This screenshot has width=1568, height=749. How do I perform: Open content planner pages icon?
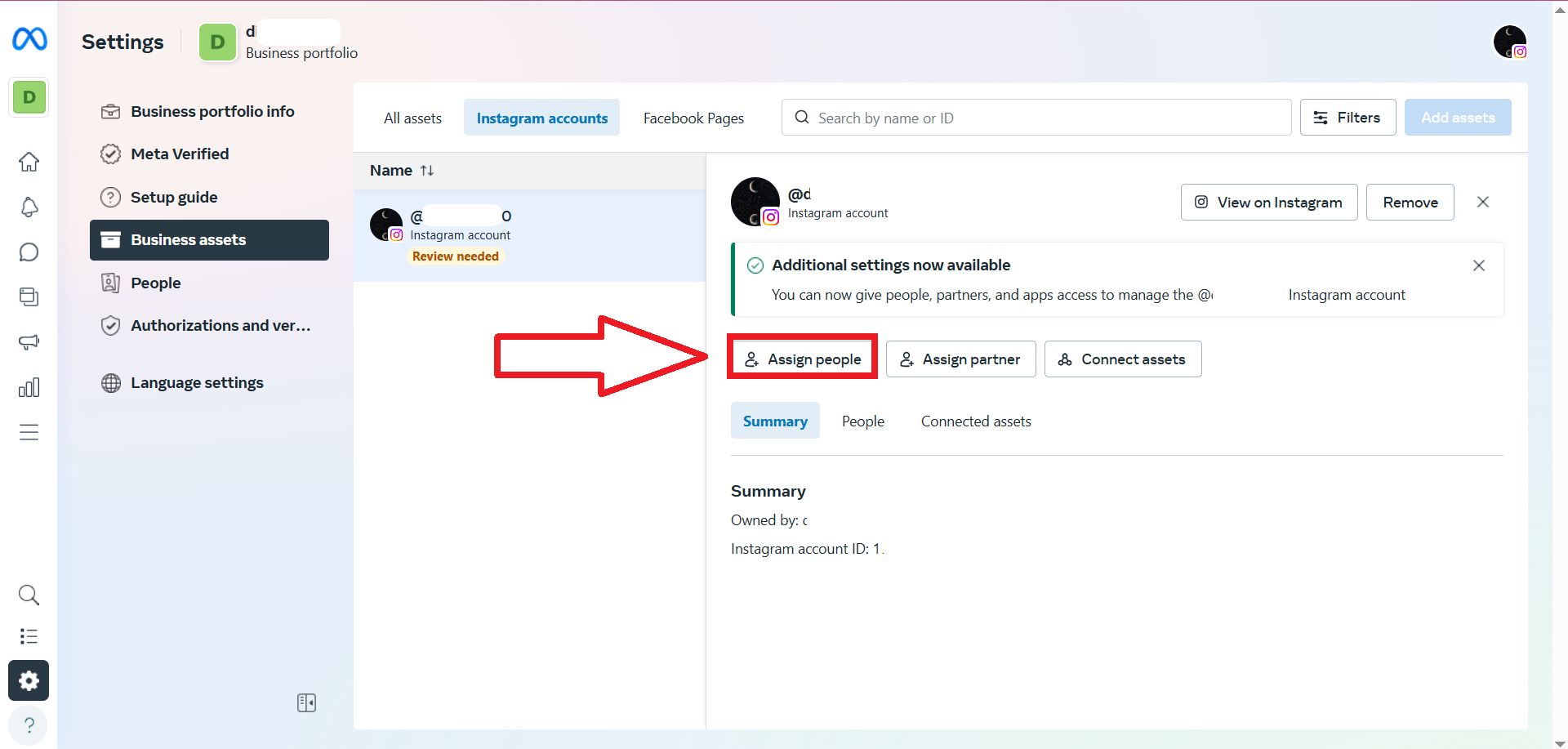pyautogui.click(x=29, y=296)
